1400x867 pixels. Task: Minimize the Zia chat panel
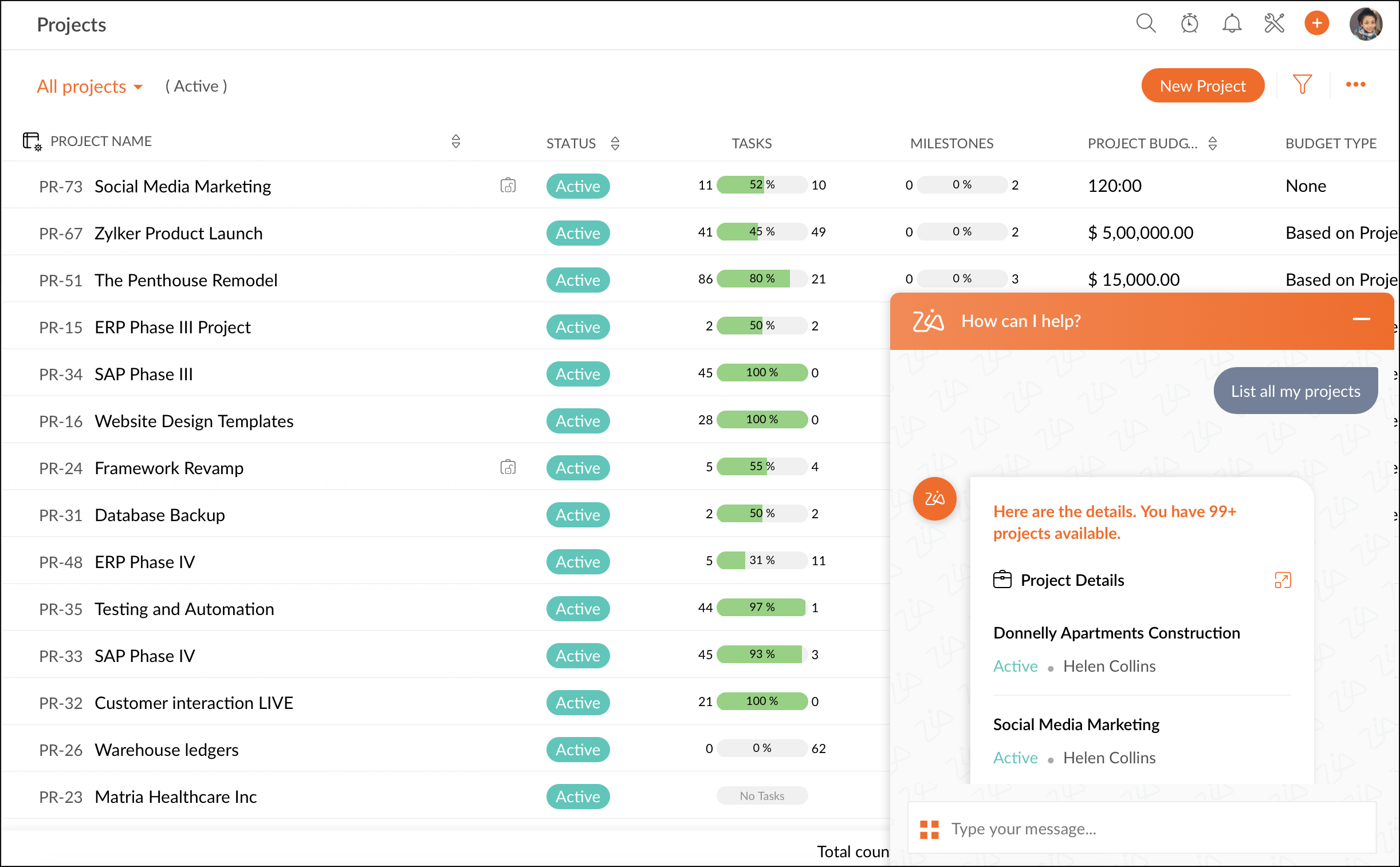click(1361, 320)
